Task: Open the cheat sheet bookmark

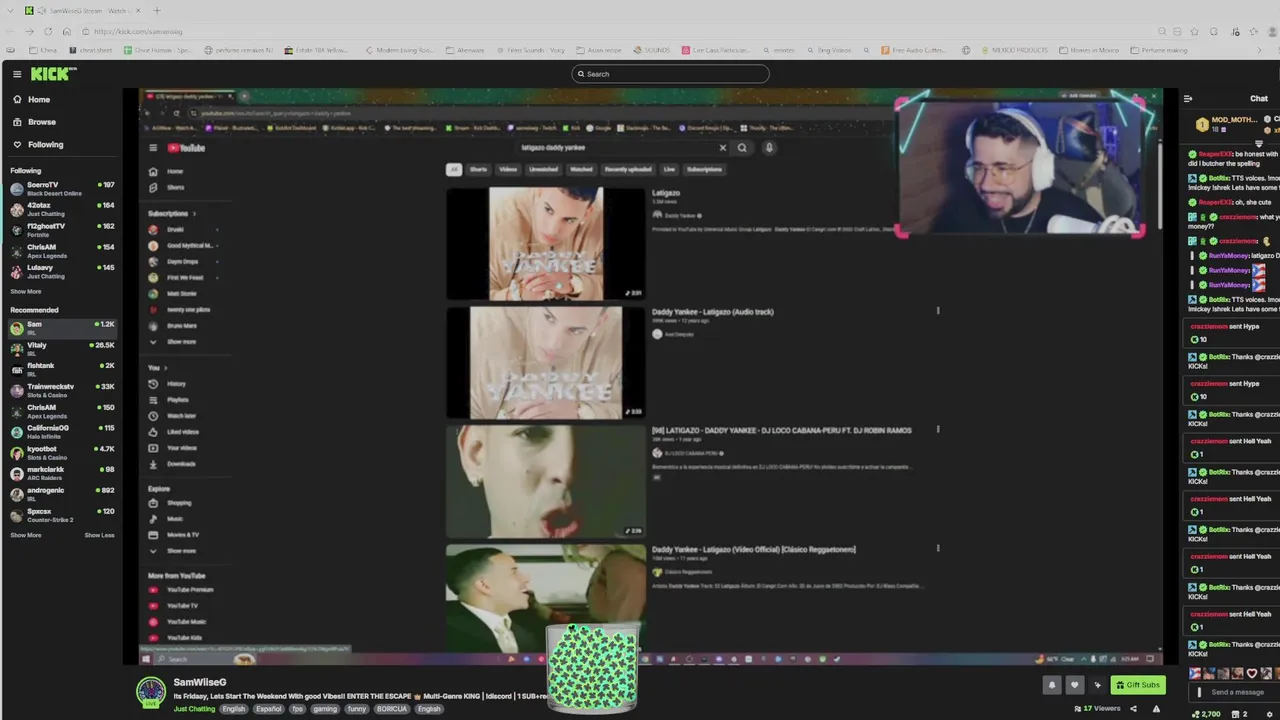Action: [91, 50]
